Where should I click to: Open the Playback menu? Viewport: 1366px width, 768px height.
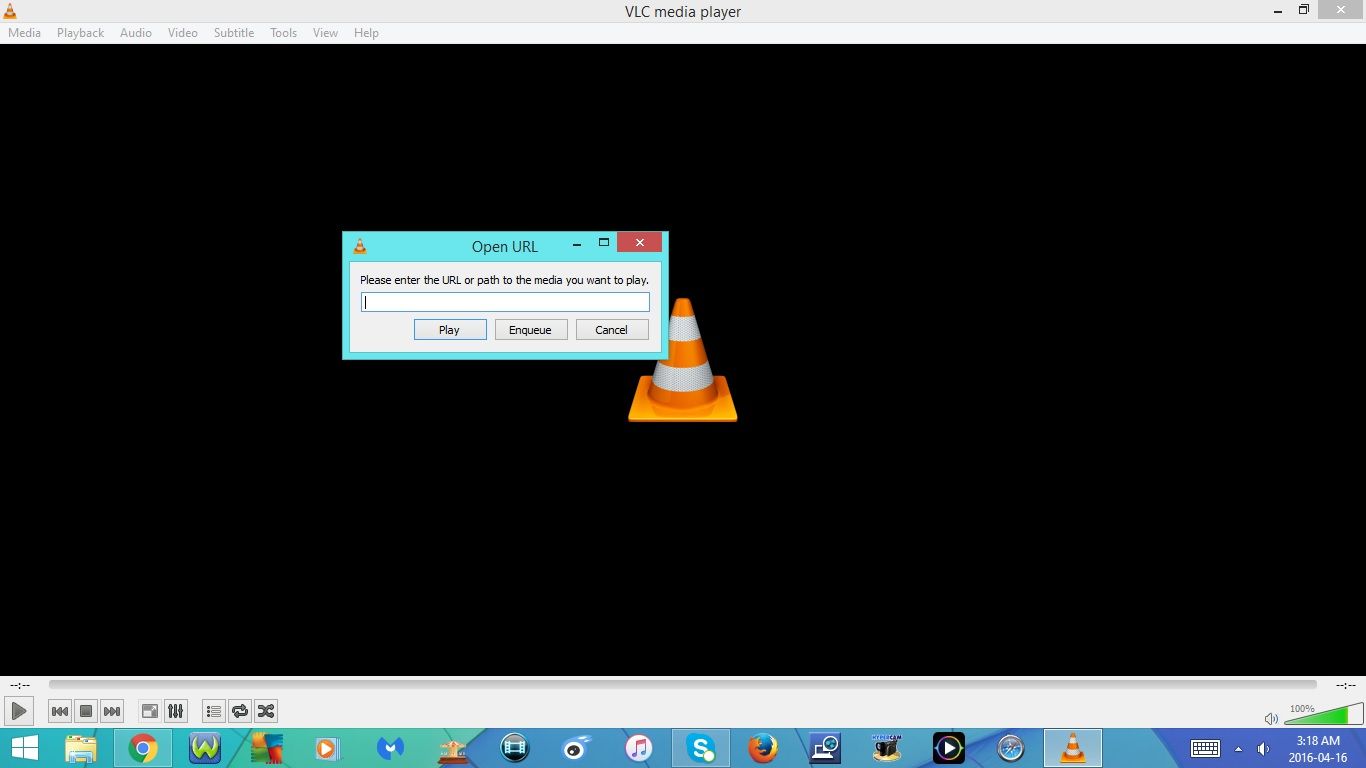79,32
